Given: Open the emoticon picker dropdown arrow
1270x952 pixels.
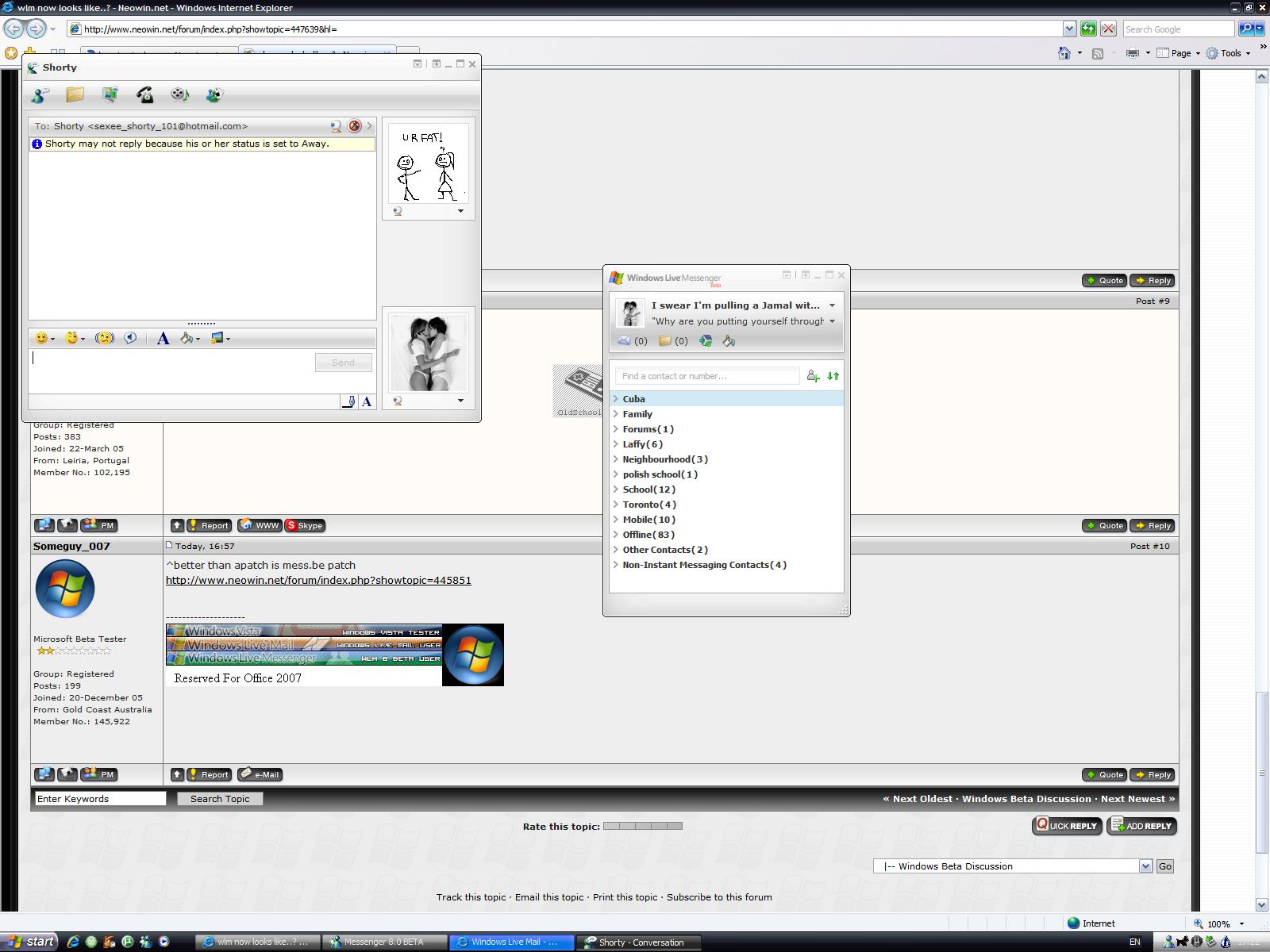Looking at the screenshot, I should 52,339.
